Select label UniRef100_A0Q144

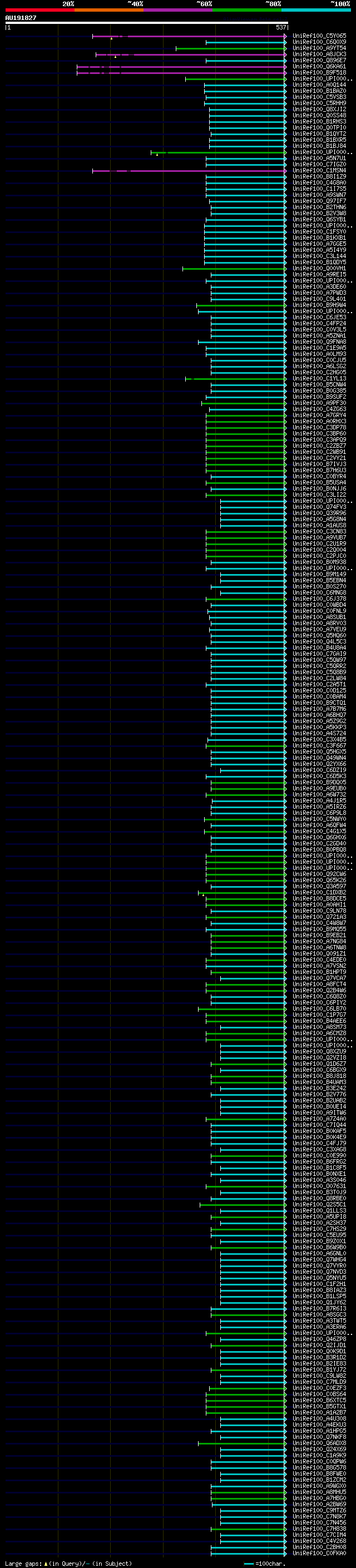(319, 85)
